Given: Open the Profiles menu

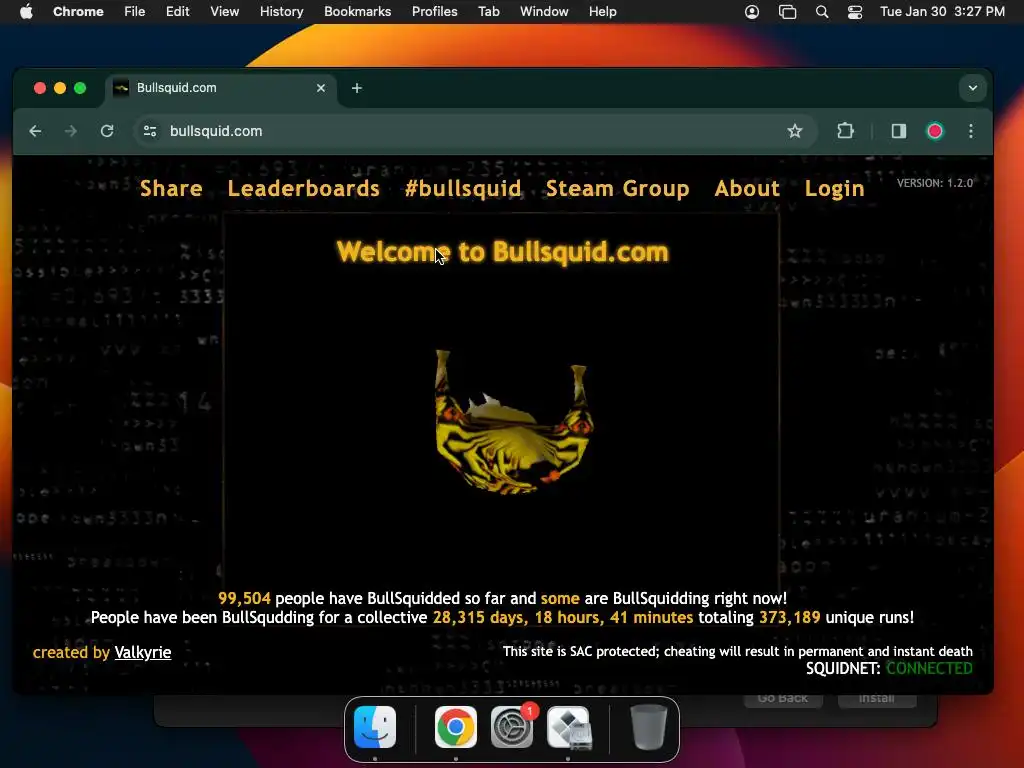Looking at the screenshot, I should (x=434, y=12).
